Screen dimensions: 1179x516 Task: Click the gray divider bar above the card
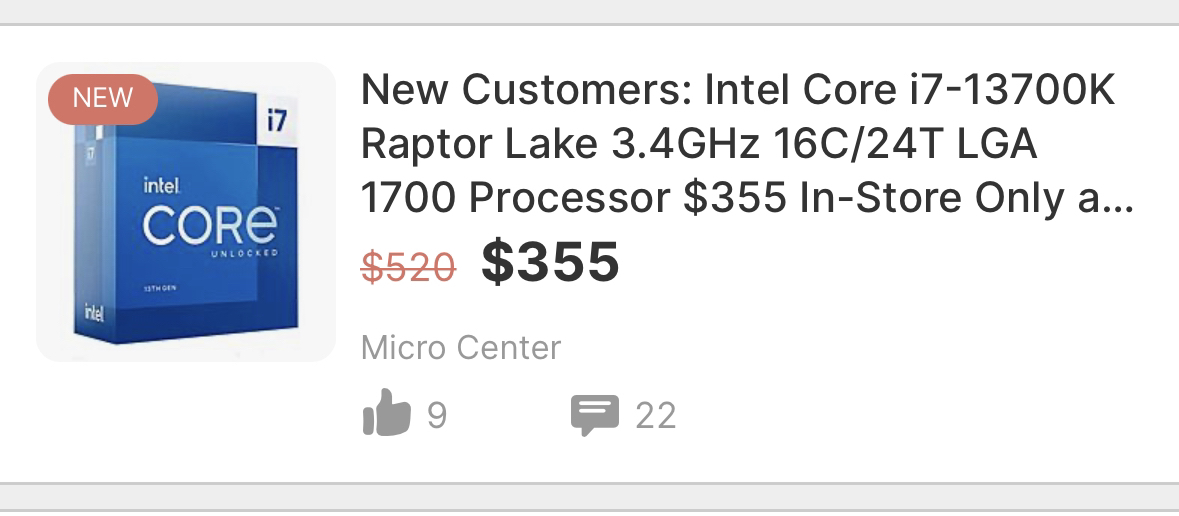click(x=589, y=11)
